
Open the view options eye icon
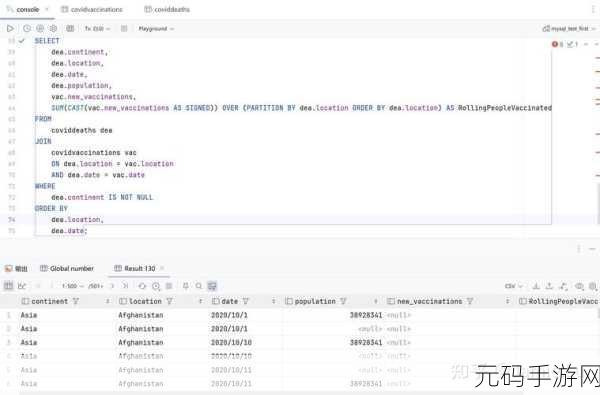click(579, 286)
